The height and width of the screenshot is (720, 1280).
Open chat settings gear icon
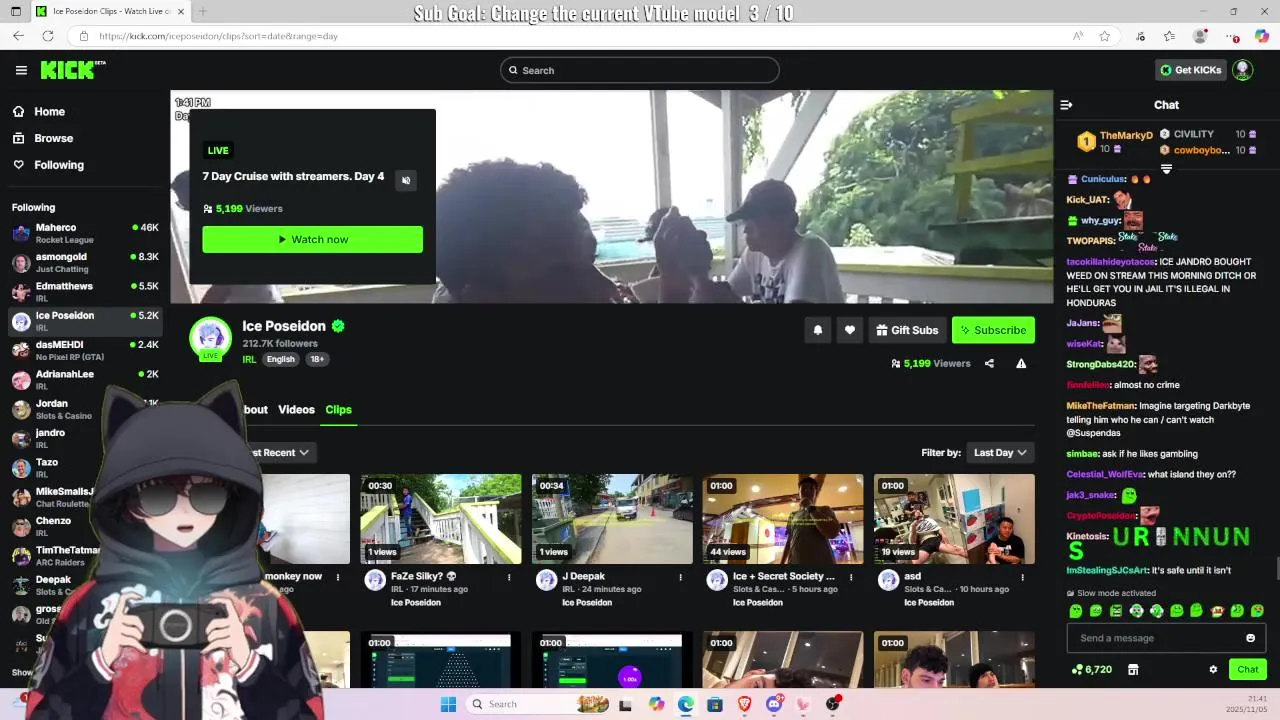tap(1213, 669)
